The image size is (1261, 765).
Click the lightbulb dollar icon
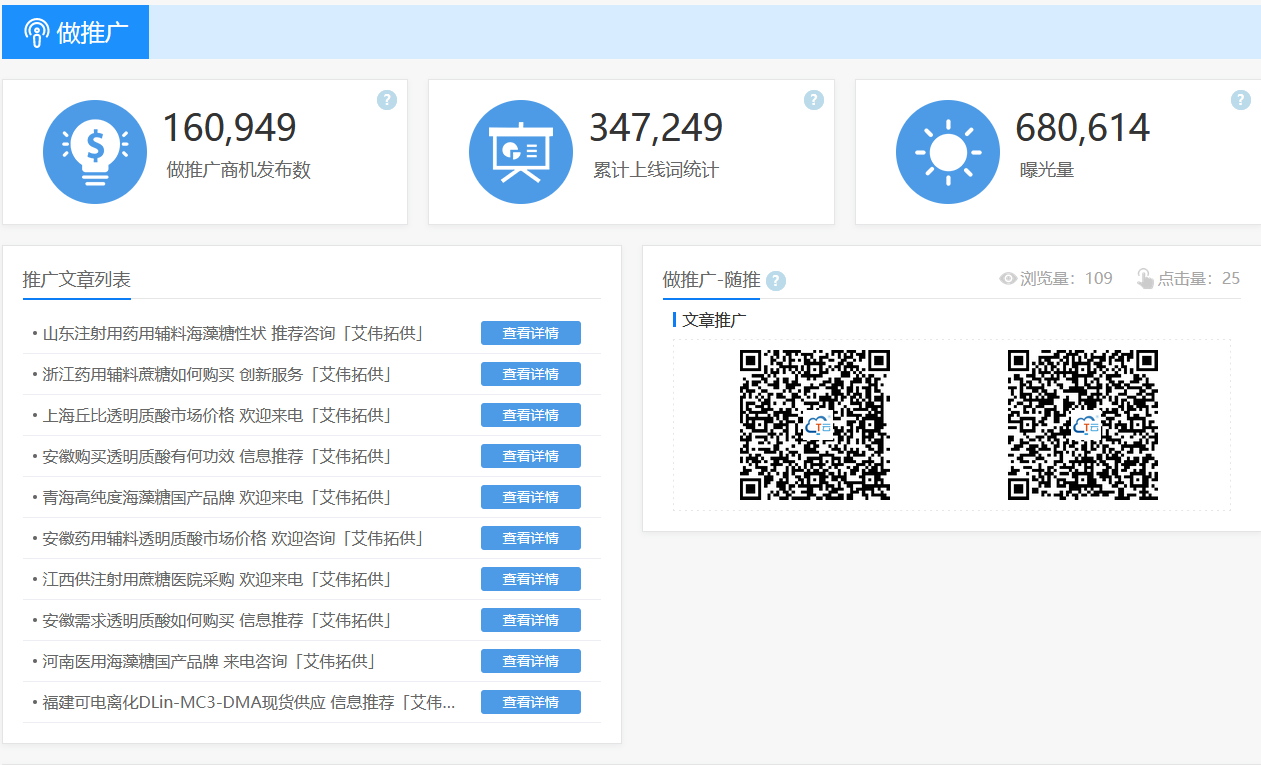(95, 152)
